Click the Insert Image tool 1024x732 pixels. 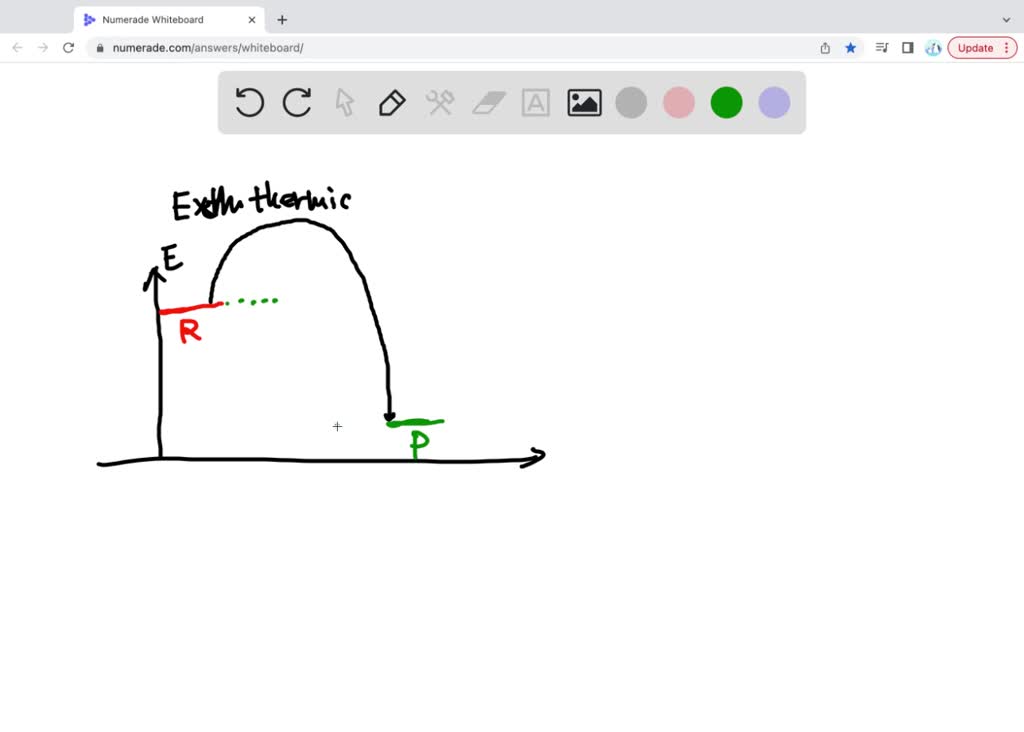[584, 102]
